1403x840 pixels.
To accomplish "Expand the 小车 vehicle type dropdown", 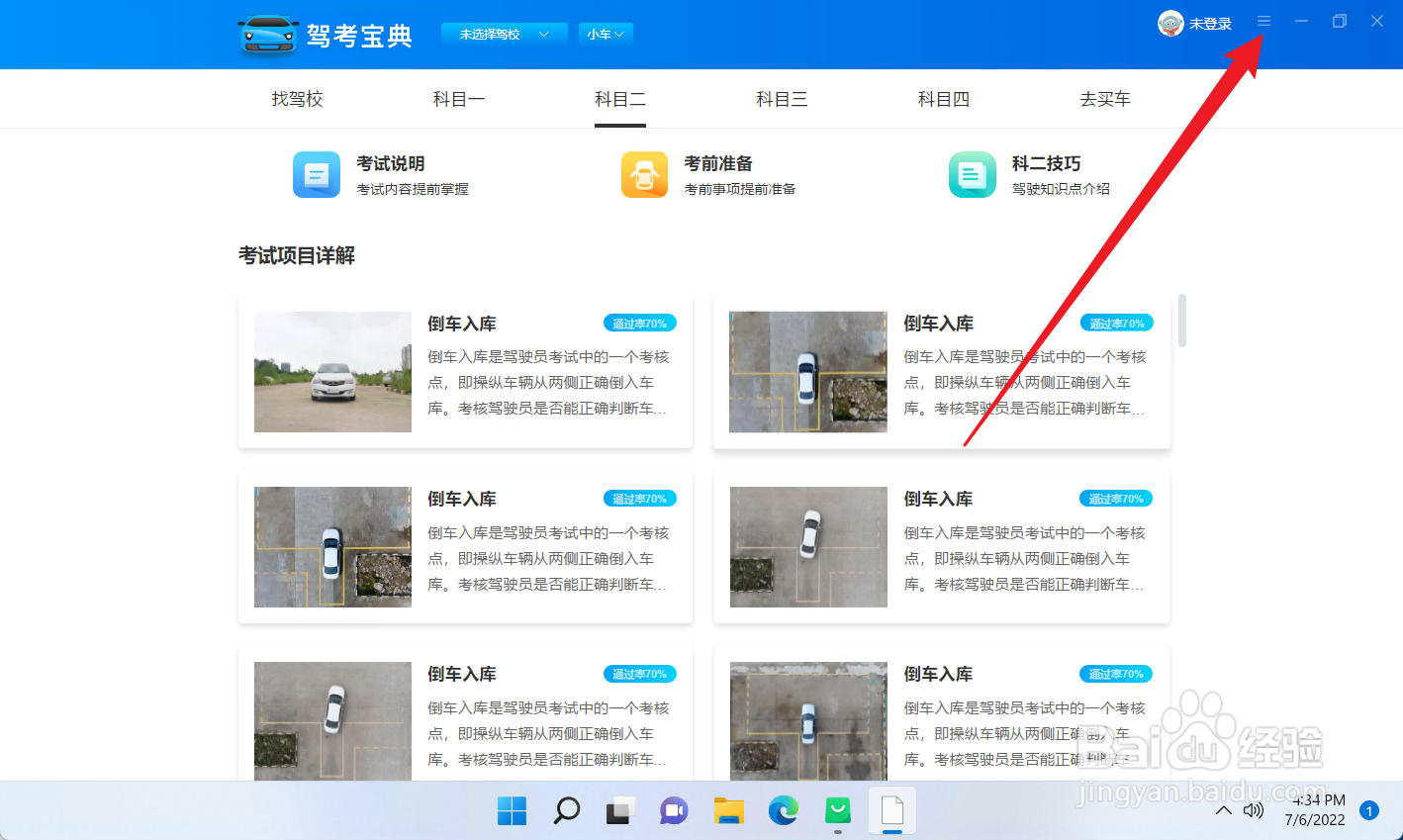I will tap(606, 34).
